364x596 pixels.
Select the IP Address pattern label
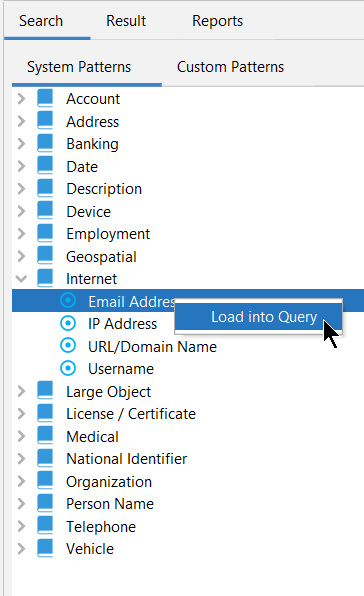pos(122,324)
